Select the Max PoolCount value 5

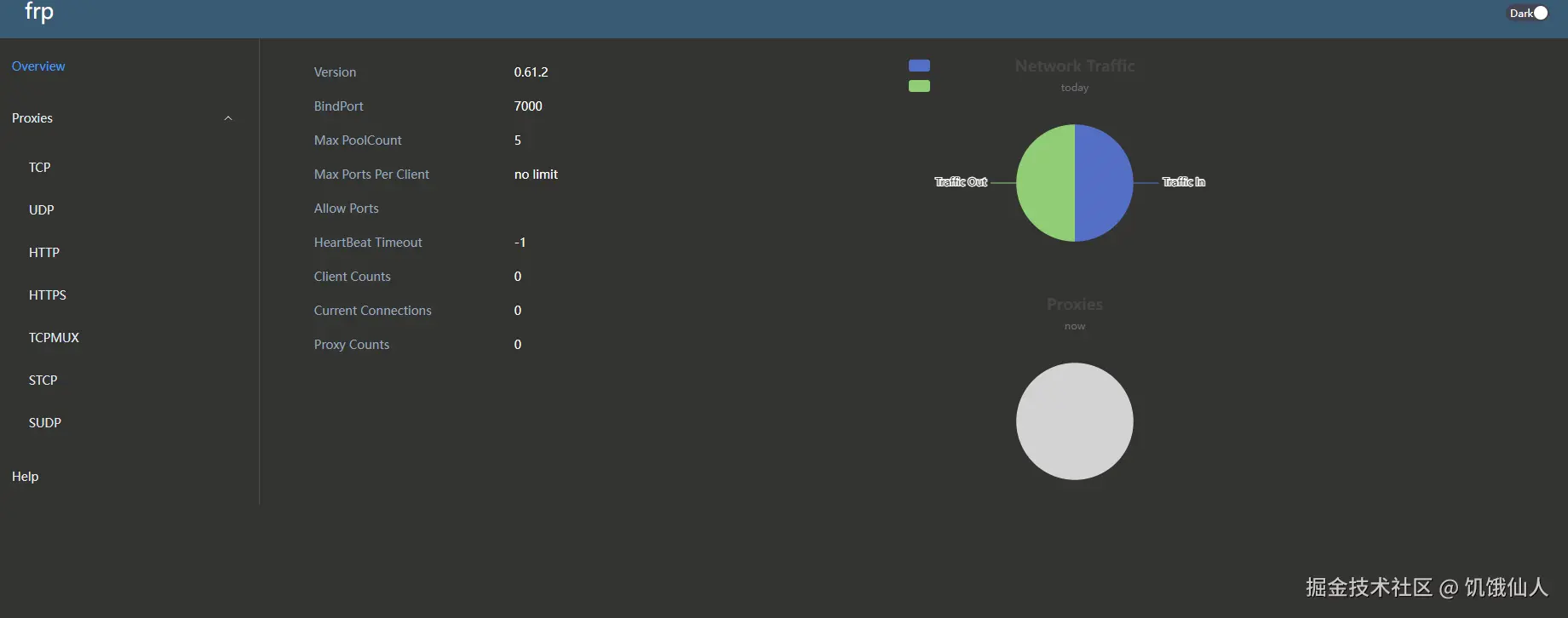coord(518,140)
